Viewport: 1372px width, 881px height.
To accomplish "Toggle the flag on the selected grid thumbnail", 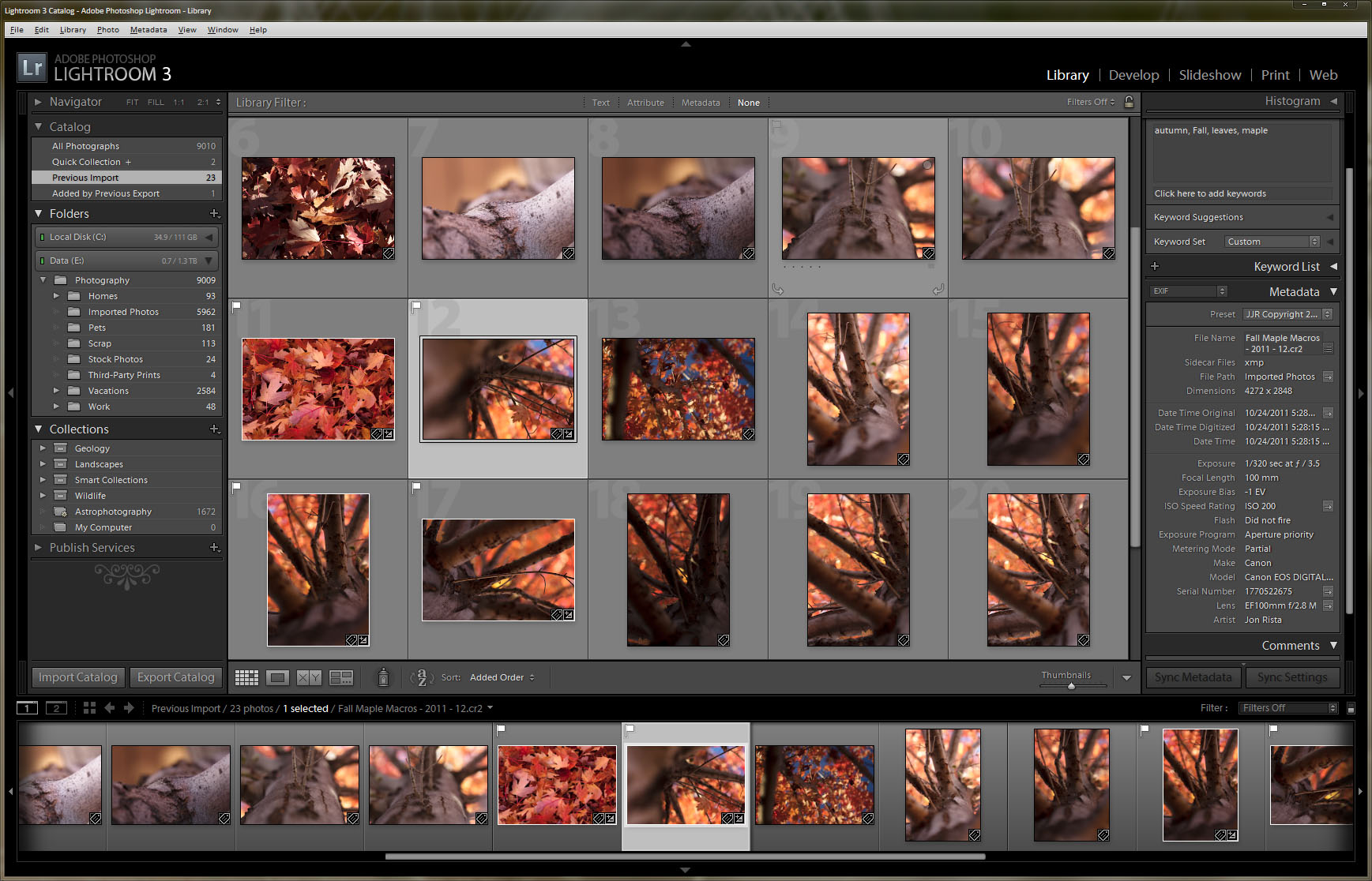I will click(x=417, y=306).
